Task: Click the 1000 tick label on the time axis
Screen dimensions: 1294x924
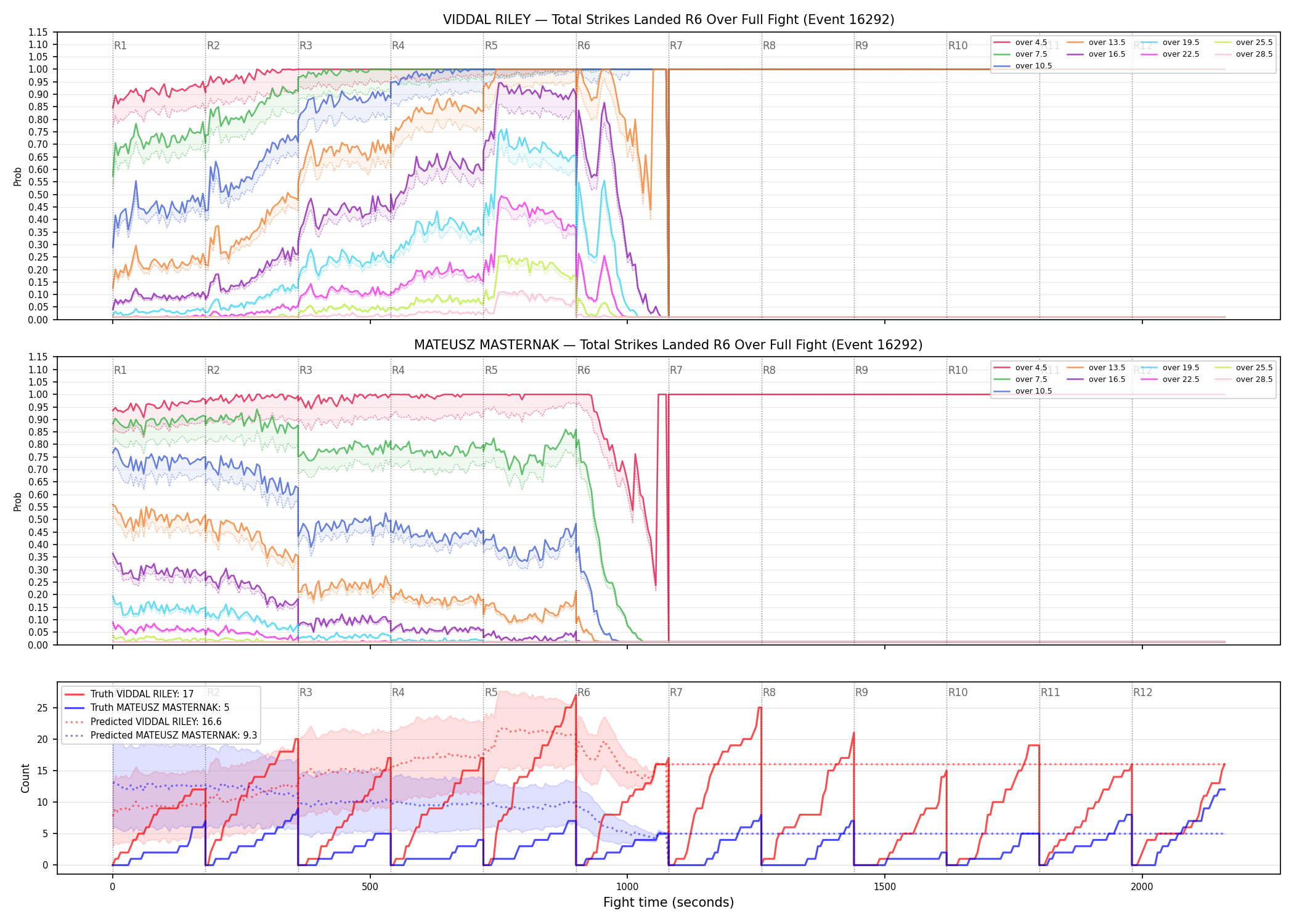Action: [627, 887]
